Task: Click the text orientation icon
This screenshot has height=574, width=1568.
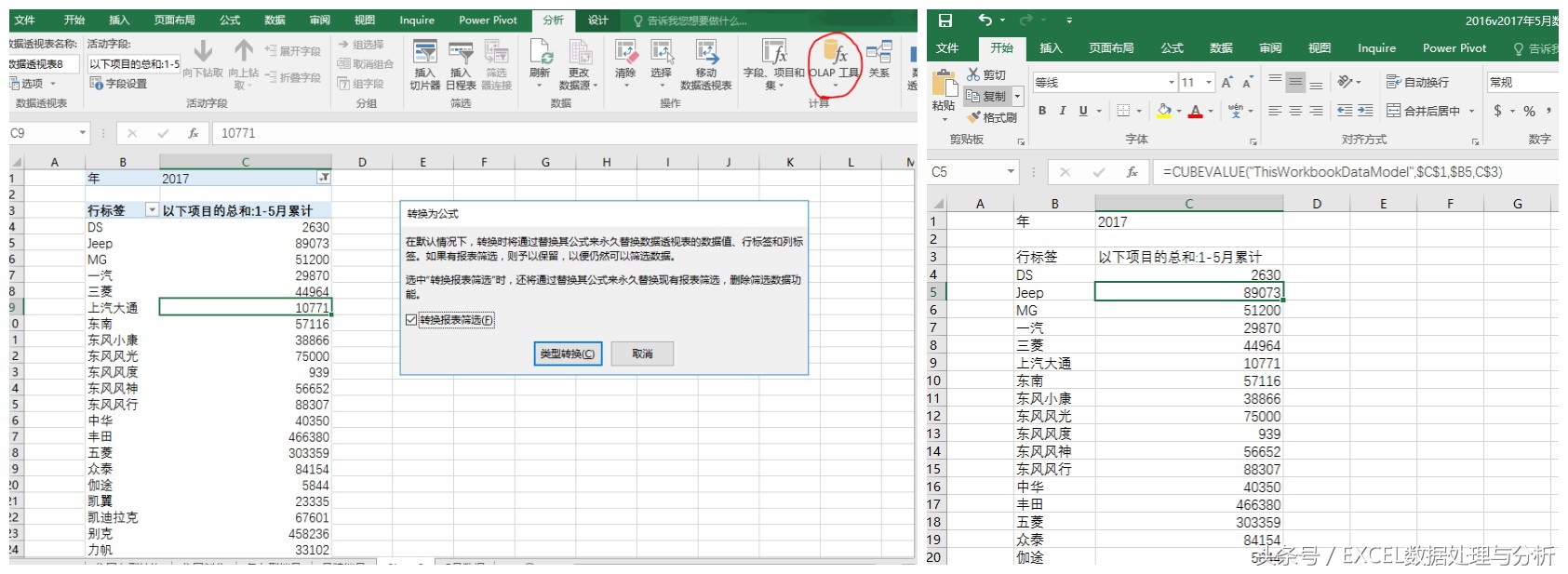Action: [1345, 82]
